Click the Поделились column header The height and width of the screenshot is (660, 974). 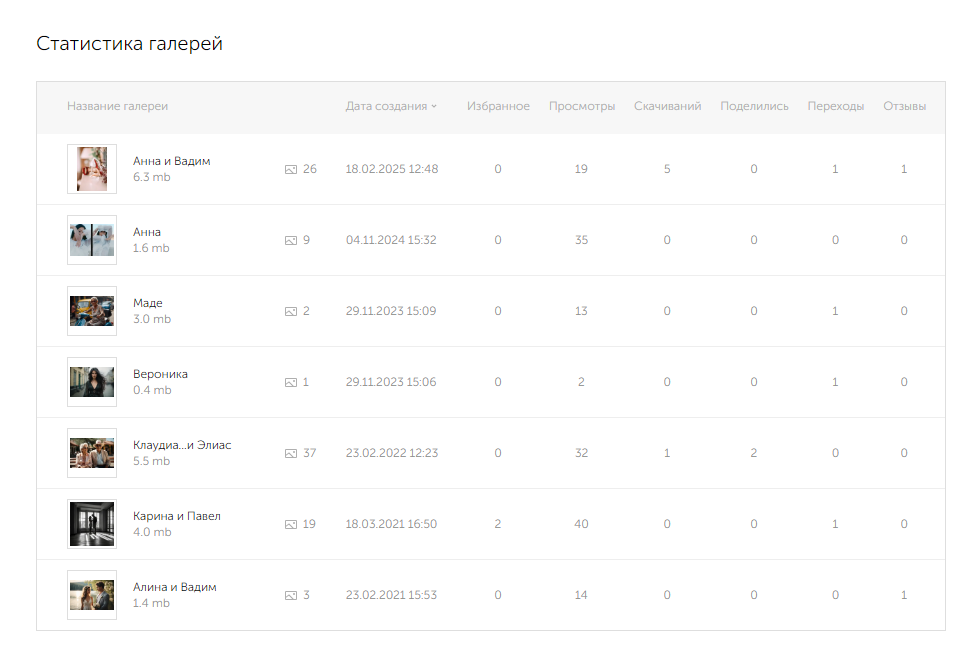[x=754, y=106]
